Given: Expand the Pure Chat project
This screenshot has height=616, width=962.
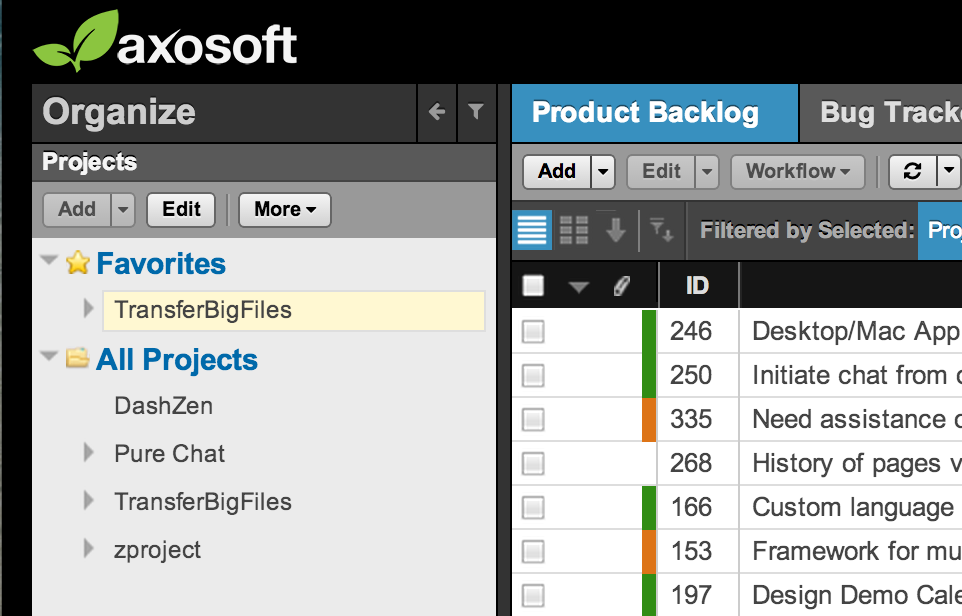Looking at the screenshot, I should (x=89, y=453).
